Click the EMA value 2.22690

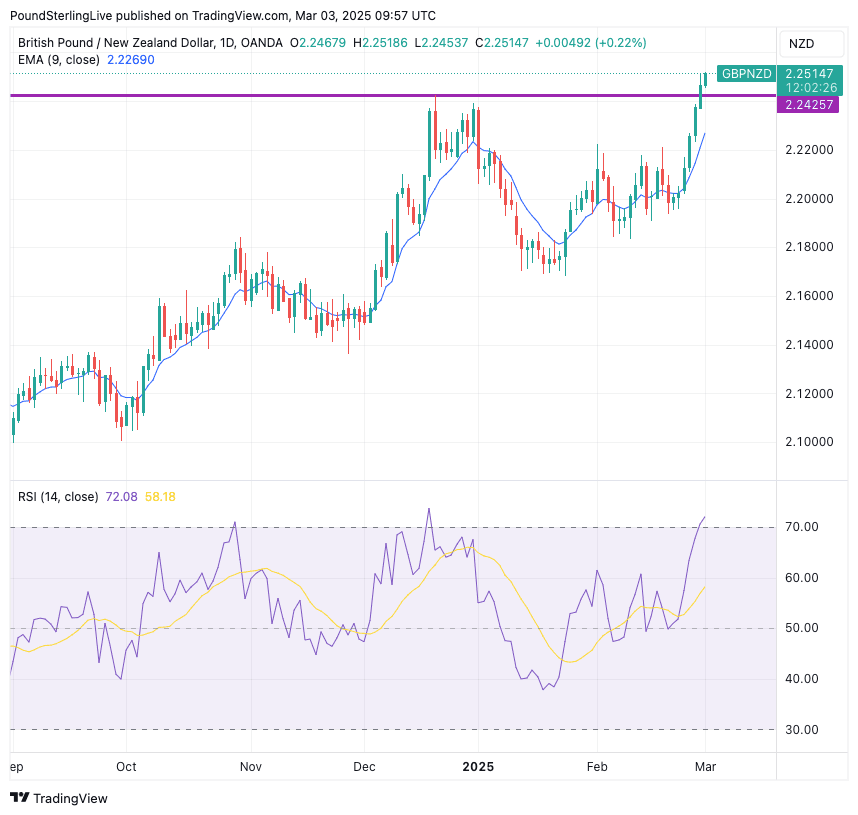click(x=129, y=60)
